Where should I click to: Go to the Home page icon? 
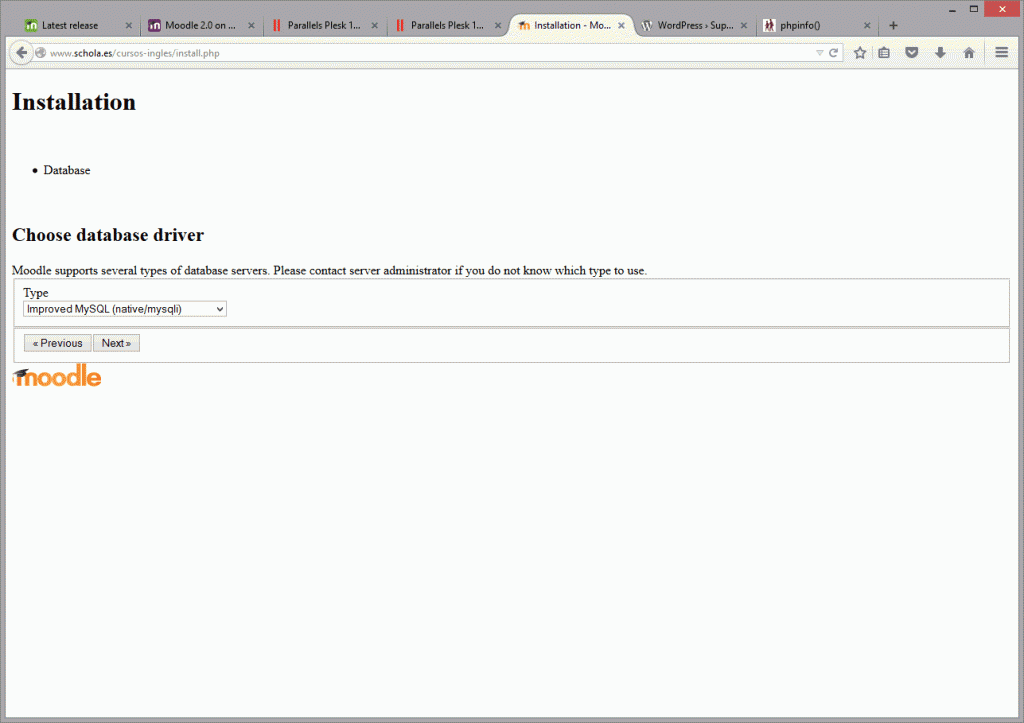click(x=969, y=53)
